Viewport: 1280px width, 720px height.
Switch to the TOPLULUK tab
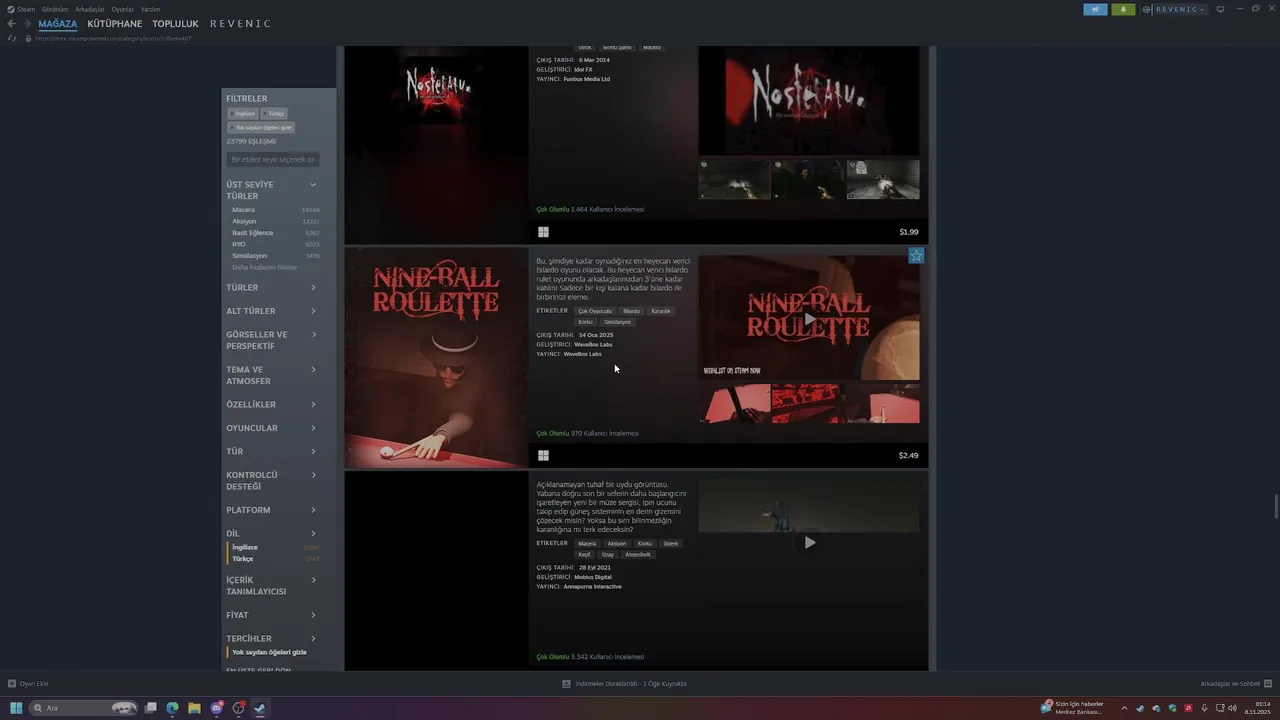click(176, 24)
